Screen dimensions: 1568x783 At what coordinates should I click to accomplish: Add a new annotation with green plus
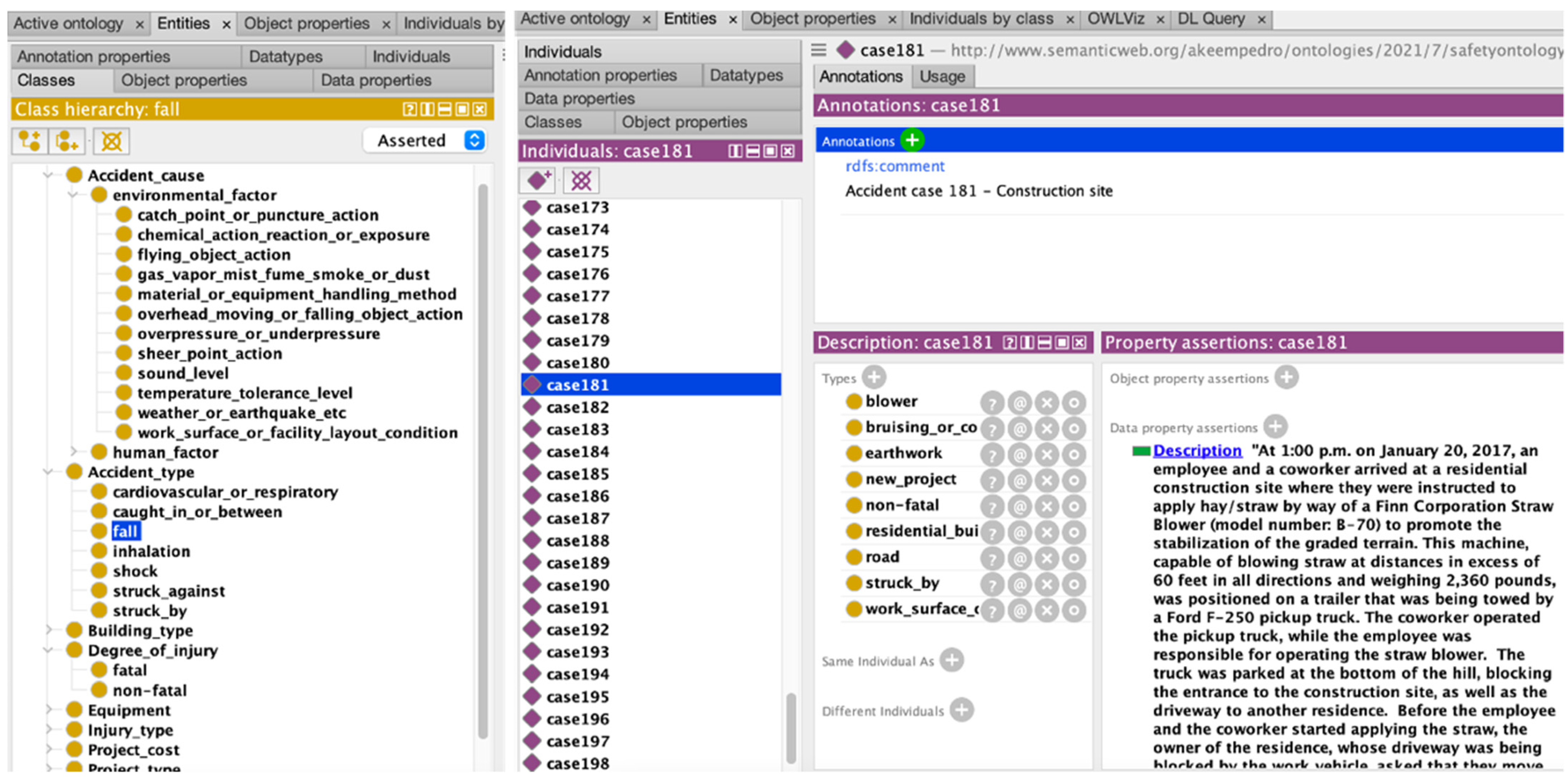(912, 140)
